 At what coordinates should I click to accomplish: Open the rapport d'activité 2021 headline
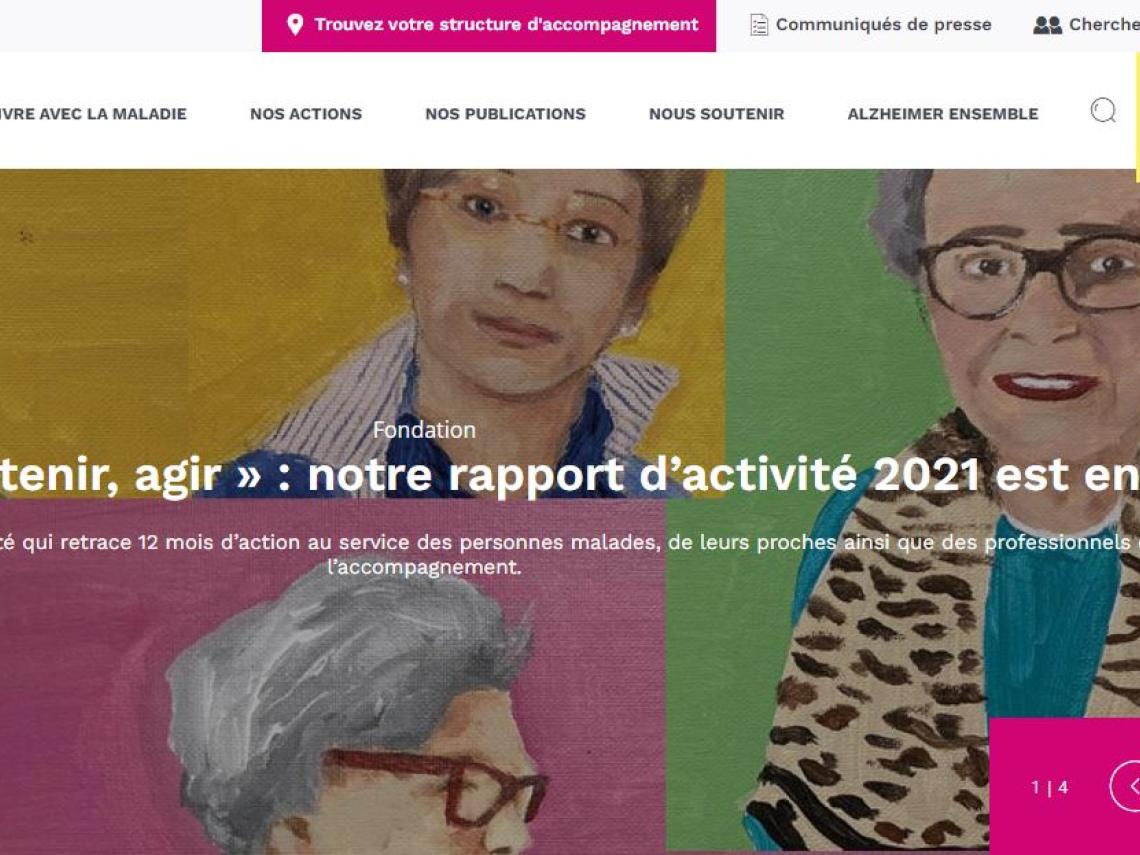click(570, 475)
